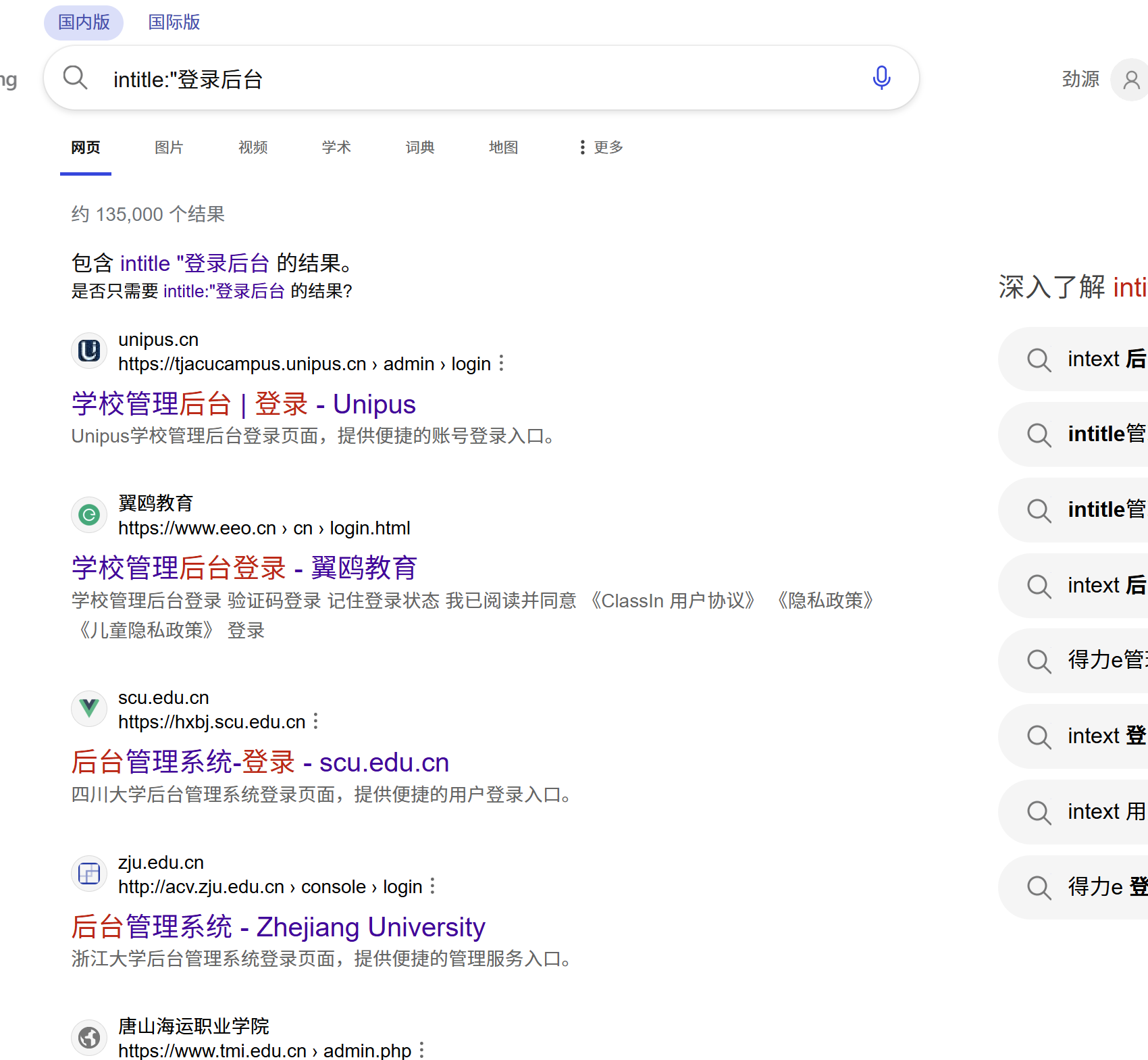The image size is (1148, 1060).
Task: Click the 翼鸥教育 site favicon
Action: pyautogui.click(x=89, y=515)
